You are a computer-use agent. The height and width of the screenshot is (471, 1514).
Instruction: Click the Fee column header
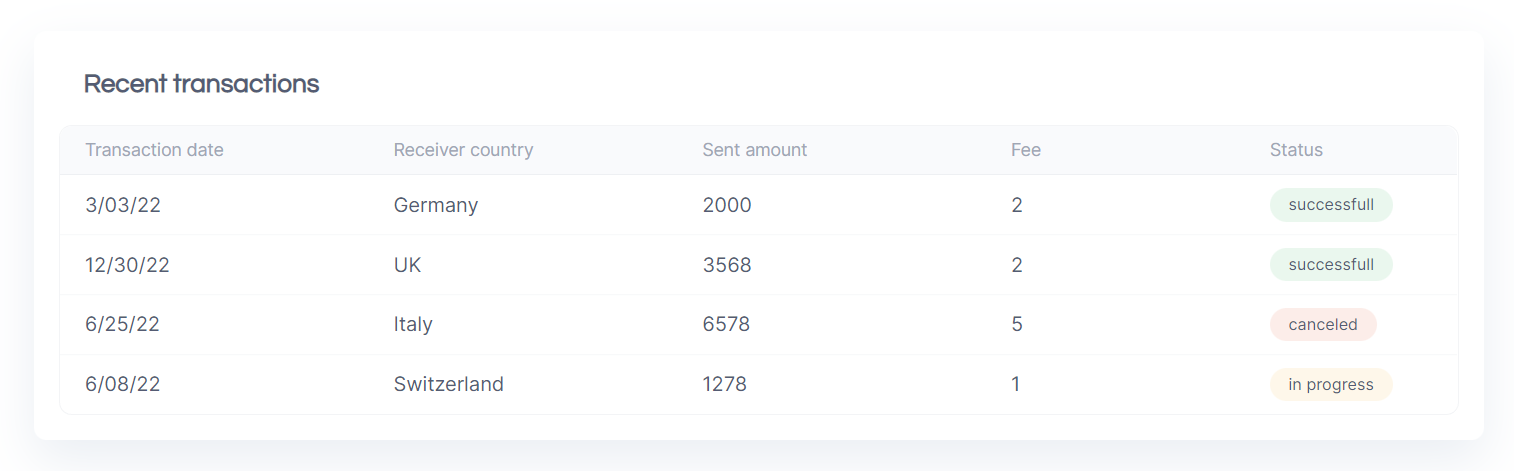(x=1026, y=150)
